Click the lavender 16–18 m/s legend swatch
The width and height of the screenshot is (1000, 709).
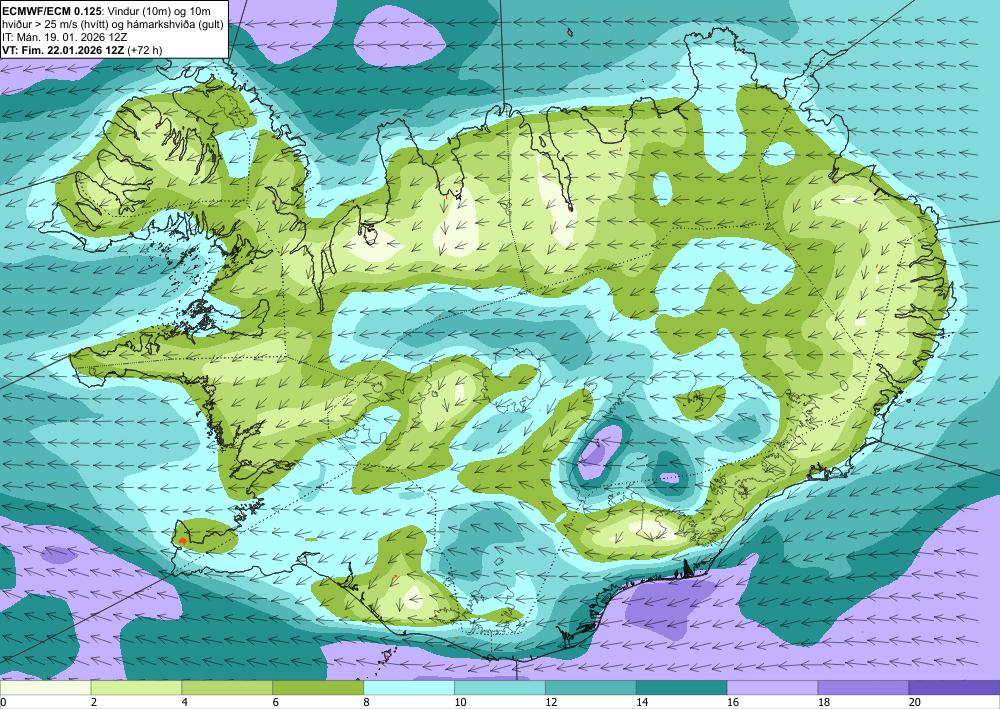tap(772, 687)
